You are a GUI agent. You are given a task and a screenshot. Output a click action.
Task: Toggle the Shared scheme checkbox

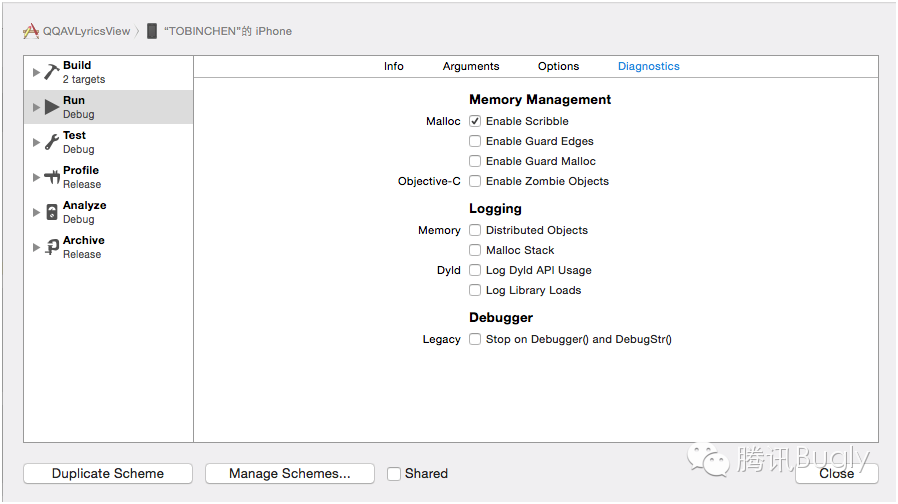tap(394, 474)
